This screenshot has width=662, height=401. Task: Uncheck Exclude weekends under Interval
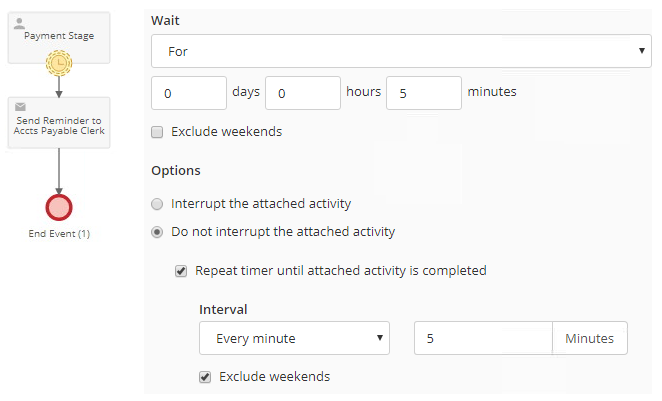(205, 377)
